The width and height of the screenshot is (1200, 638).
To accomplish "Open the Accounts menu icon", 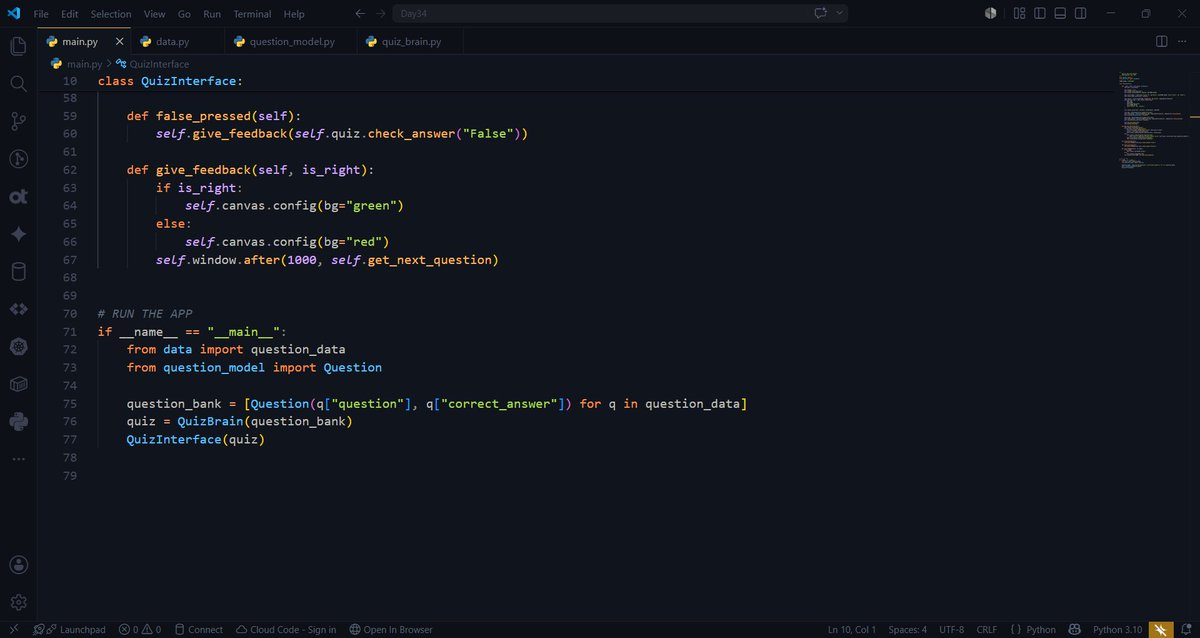I will tap(18, 566).
